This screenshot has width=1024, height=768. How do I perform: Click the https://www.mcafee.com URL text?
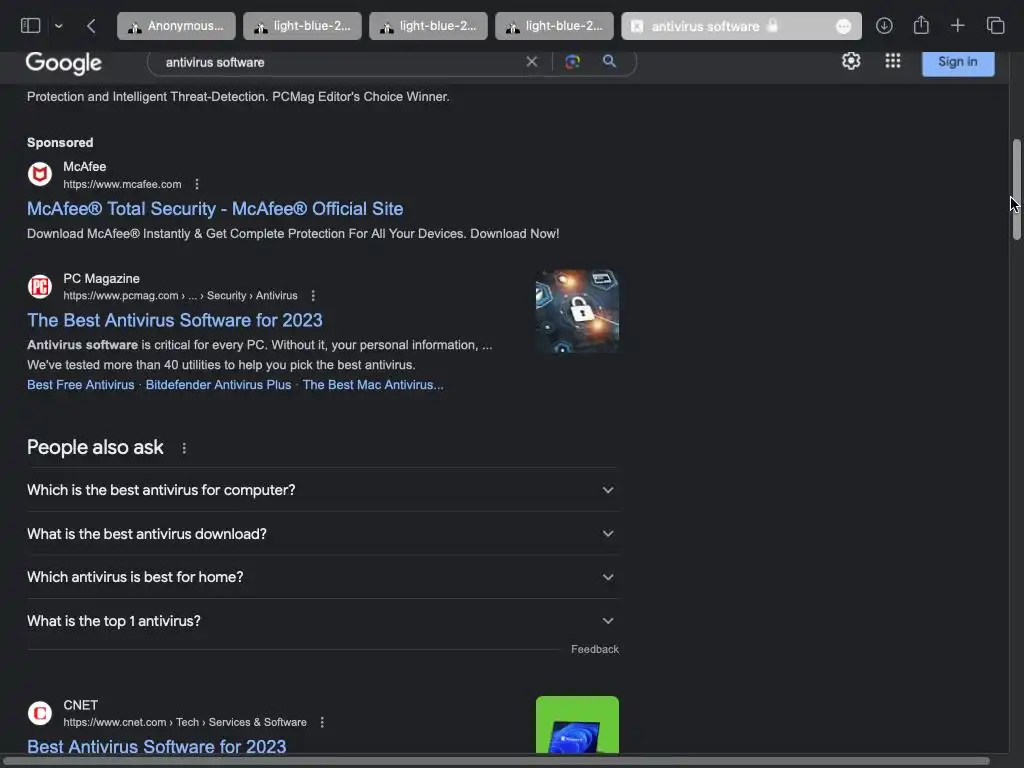click(x=122, y=184)
